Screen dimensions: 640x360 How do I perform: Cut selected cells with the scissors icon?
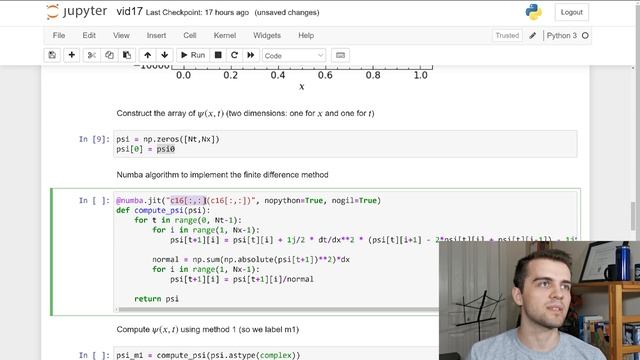point(91,55)
